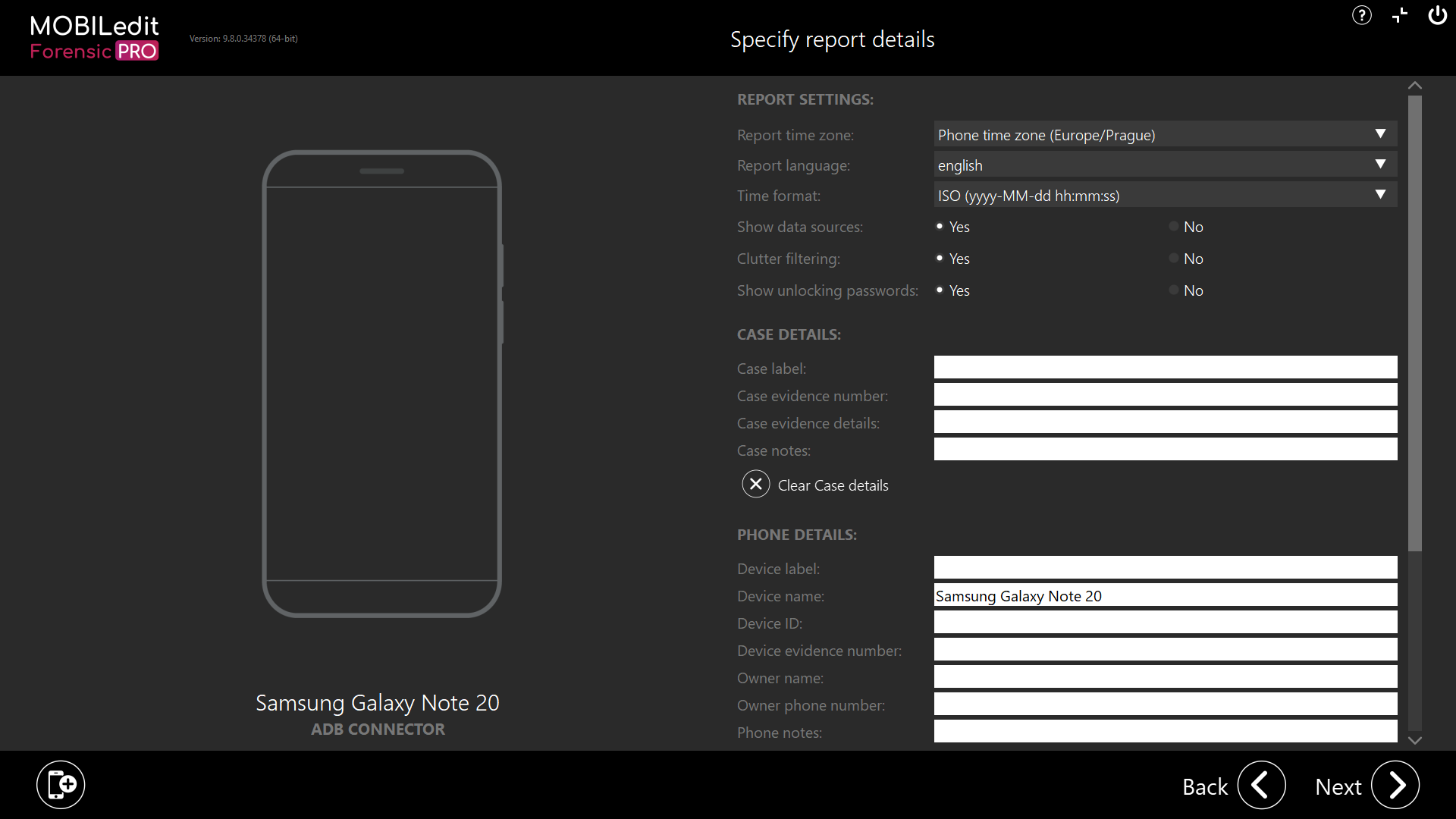Click the Case evidence number field
The image size is (1456, 819).
tap(1166, 394)
